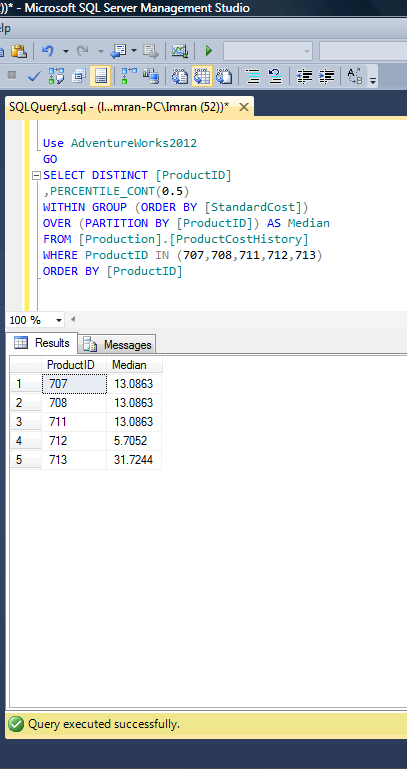The height and width of the screenshot is (769, 407).
Task: Click the green Start Debugging play icon
Action: [209, 51]
